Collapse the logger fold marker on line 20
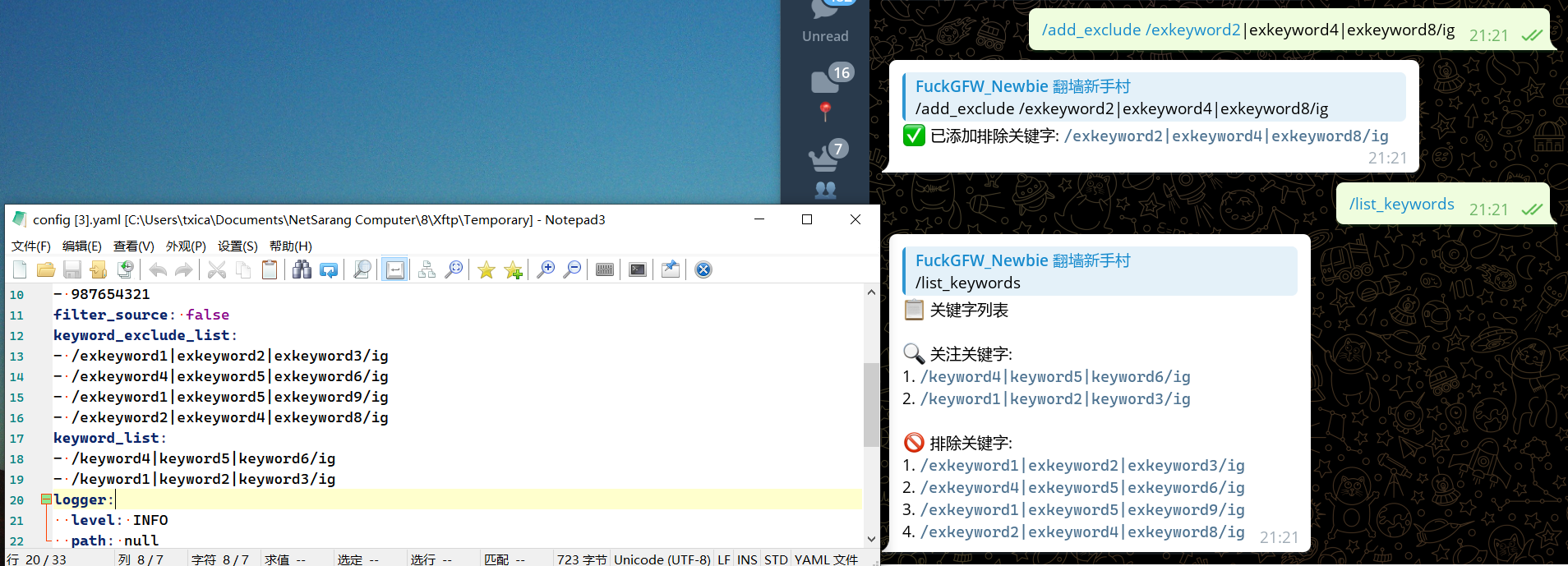 pyautogui.click(x=46, y=499)
